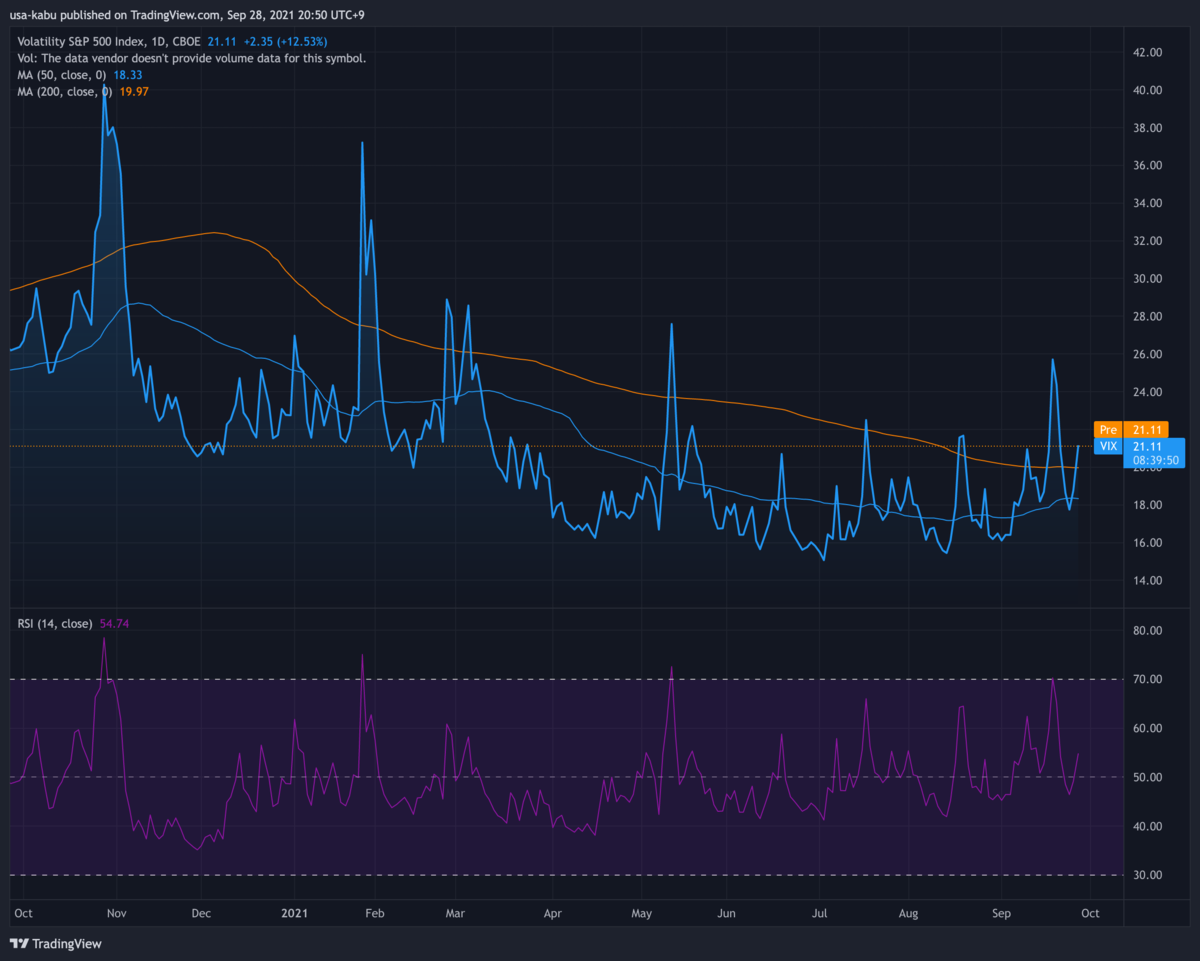The image size is (1200, 961).
Task: Click the Sep label on time axis
Action: tap(1002, 914)
